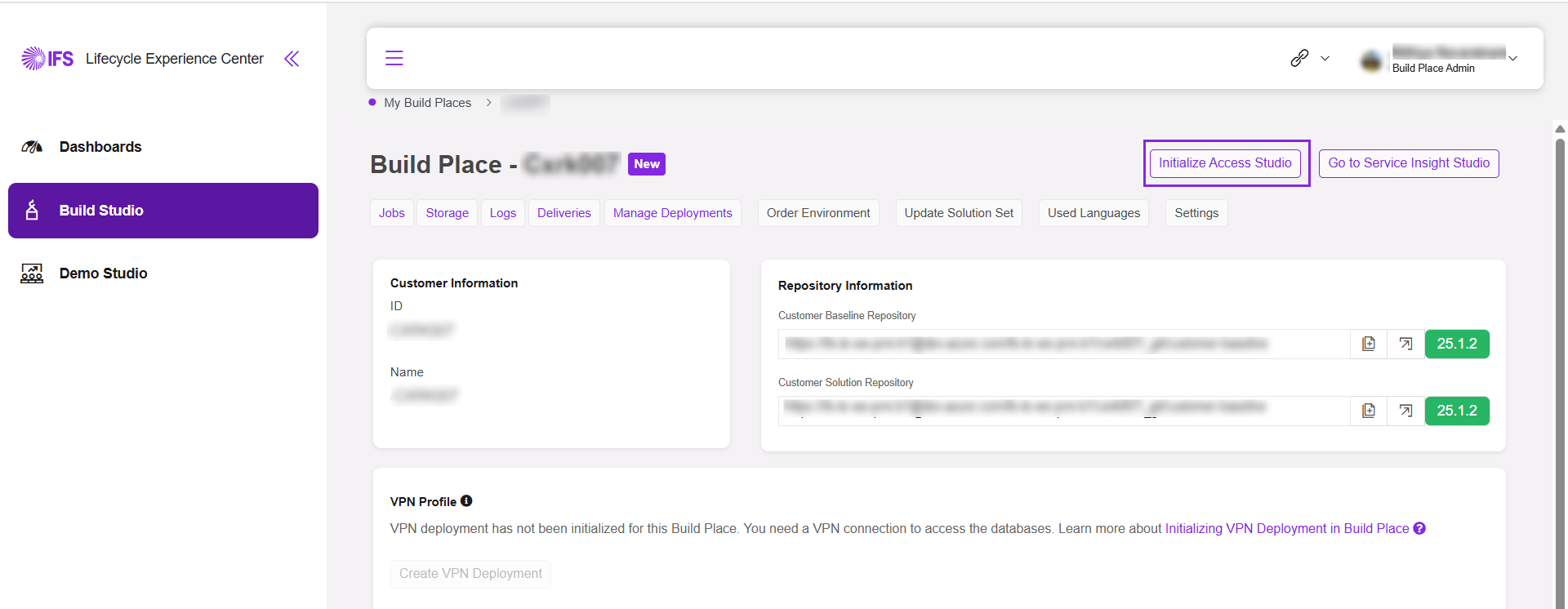Screen dimensions: 1568x609
Task: Open Initializing VPN Deployment in Build Place link
Action: (1287, 529)
